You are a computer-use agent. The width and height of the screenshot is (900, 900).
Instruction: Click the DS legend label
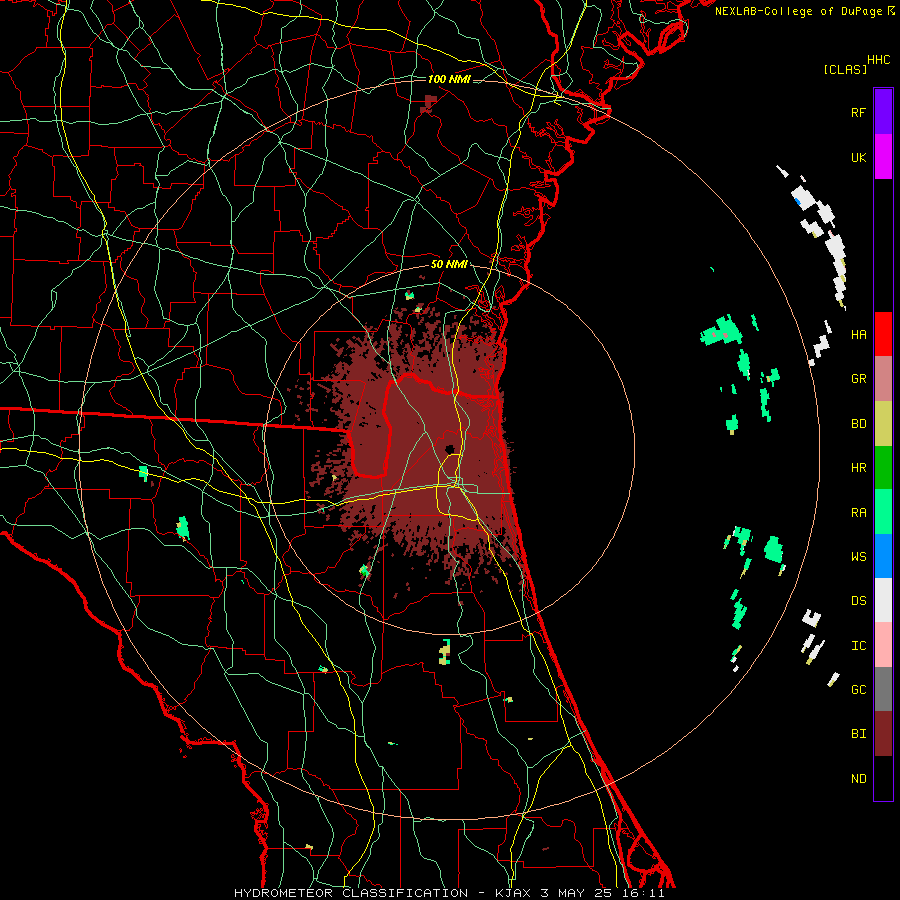[858, 601]
